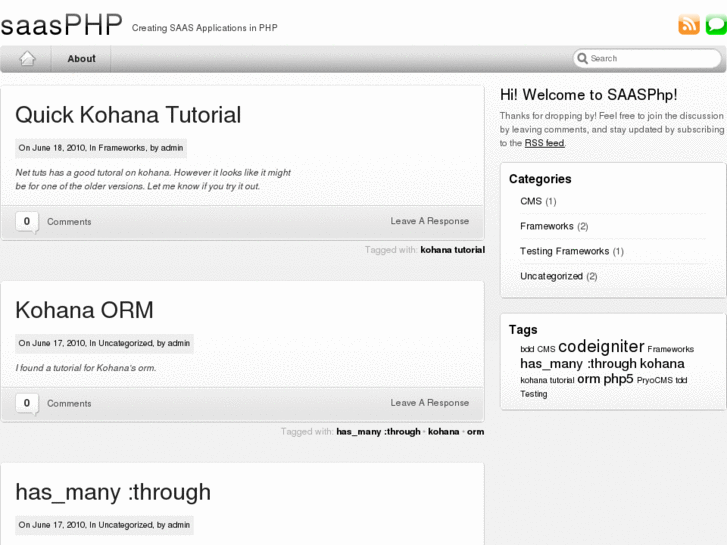Click the Testing tag in tag cloud

point(534,394)
